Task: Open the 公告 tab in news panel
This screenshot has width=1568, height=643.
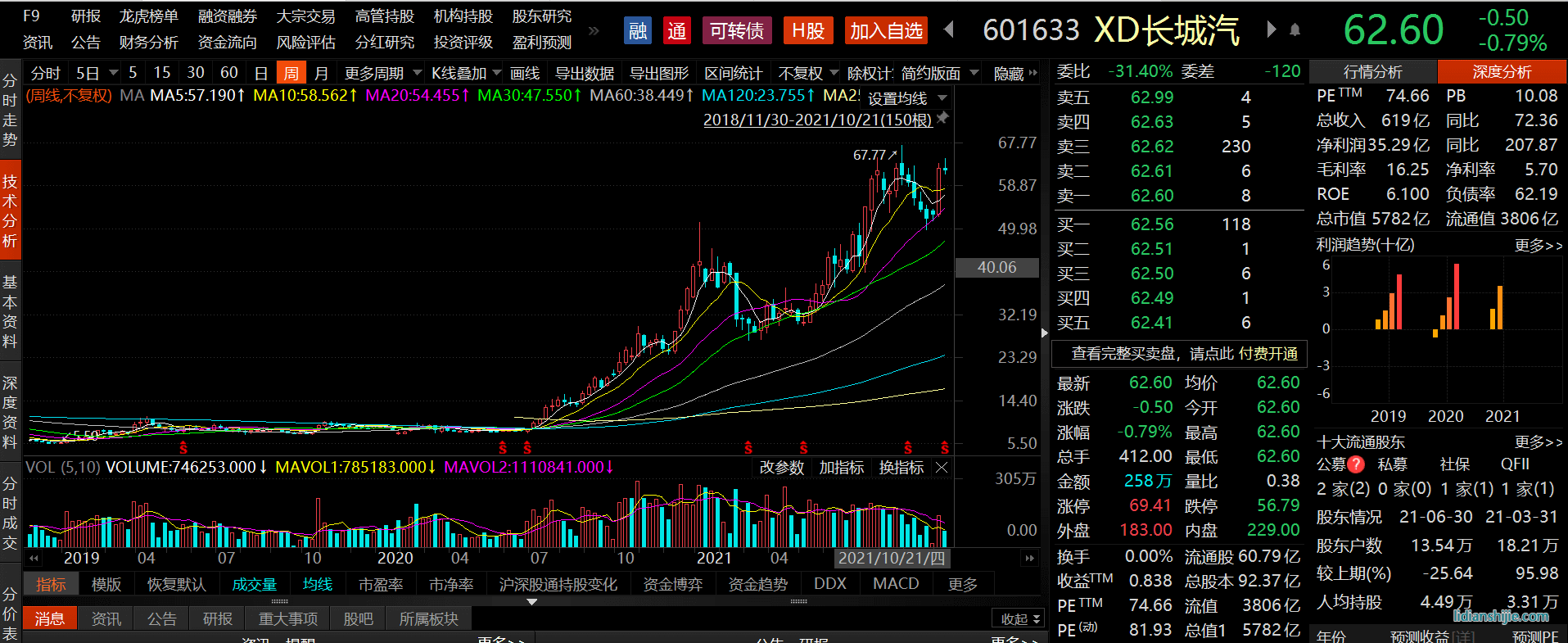Action: coord(161,618)
